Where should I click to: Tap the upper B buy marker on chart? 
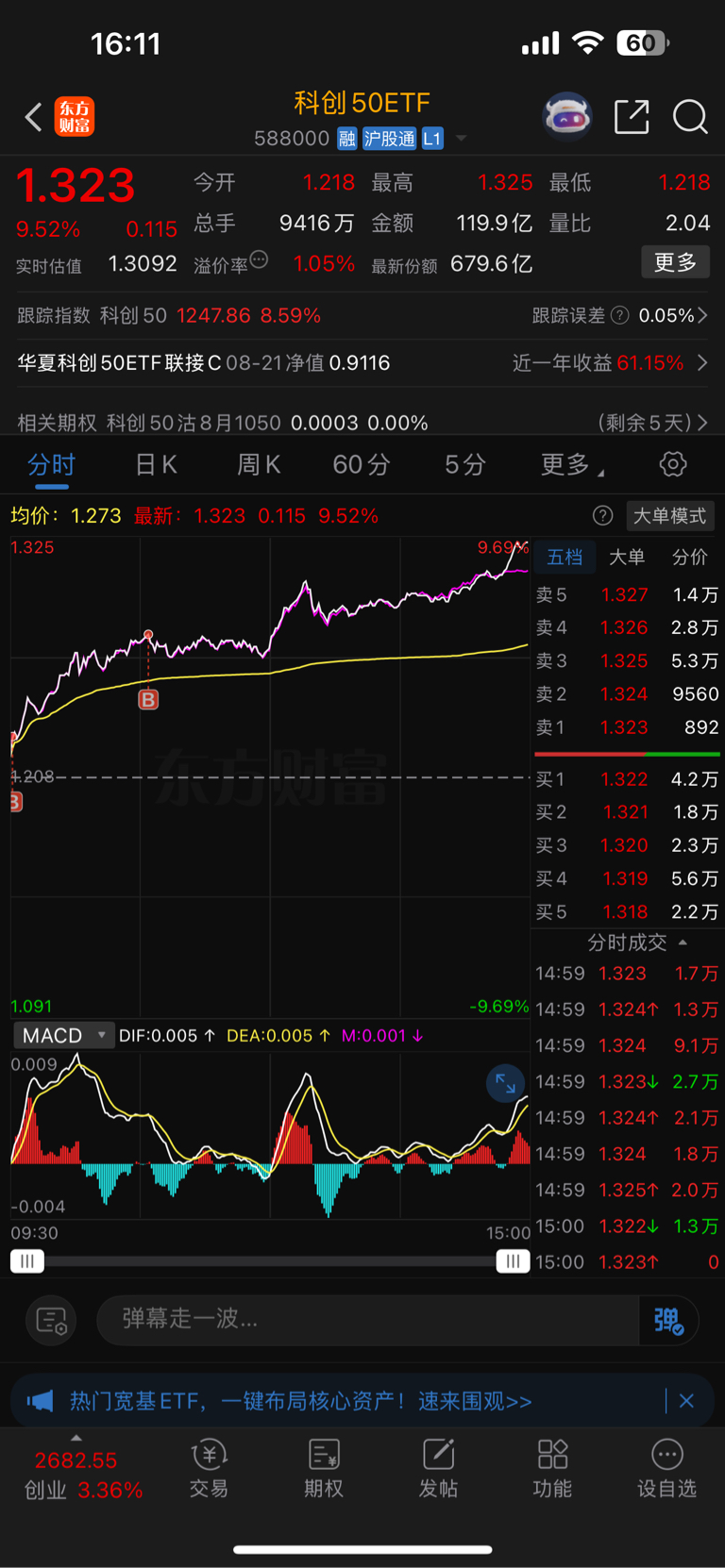[x=148, y=699]
